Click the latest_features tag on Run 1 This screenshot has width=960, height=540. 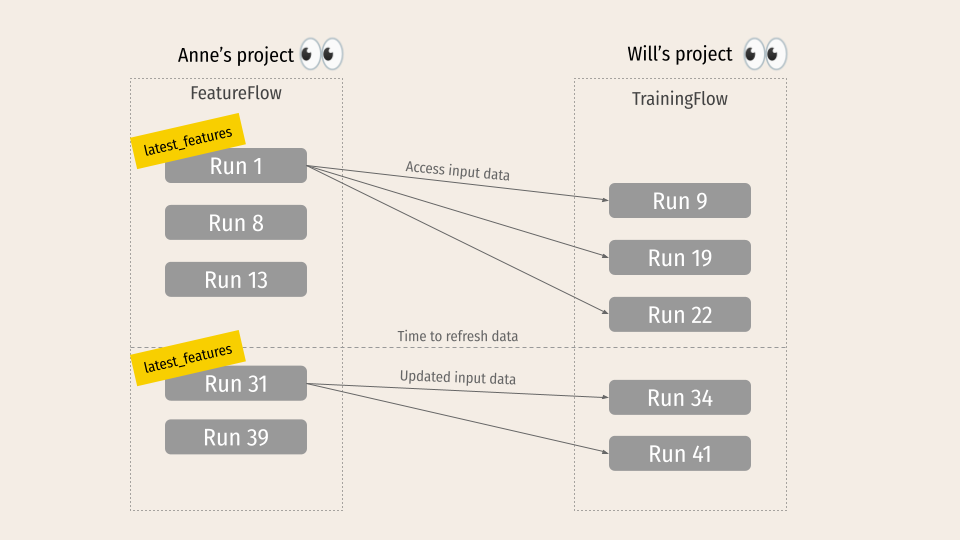point(188,141)
